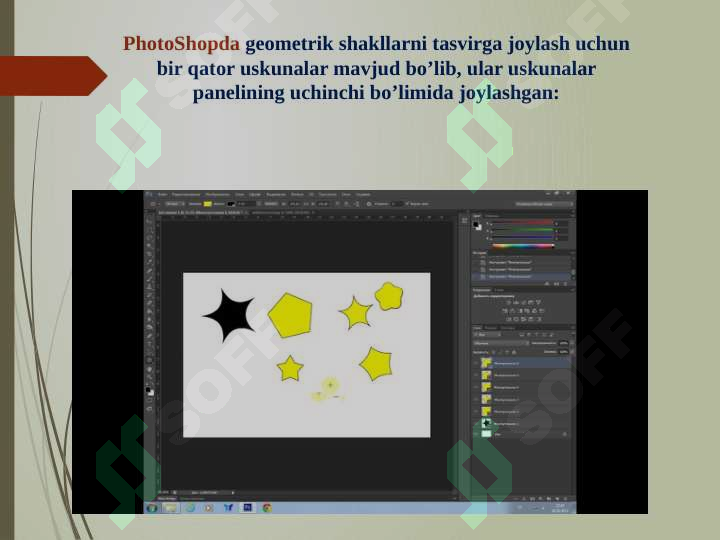The height and width of the screenshot is (540, 720).
Task: Adjust the blue slider in the Color panel
Action: click(523, 238)
